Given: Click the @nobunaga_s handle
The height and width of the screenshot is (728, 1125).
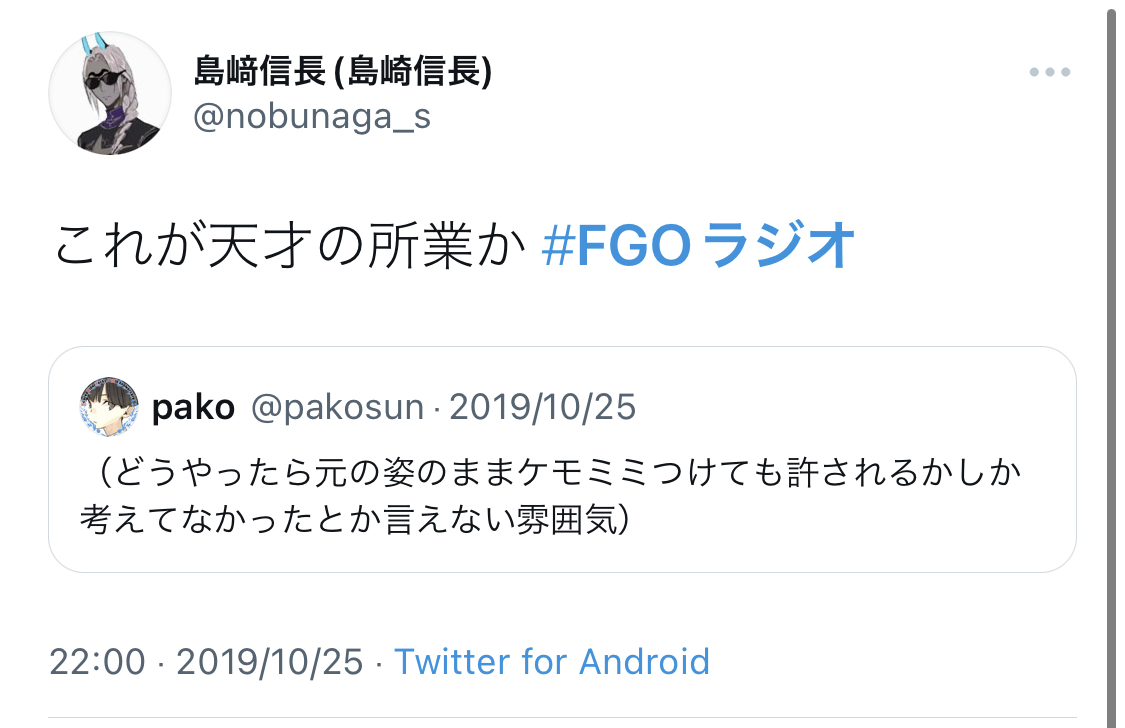Looking at the screenshot, I should [x=311, y=117].
